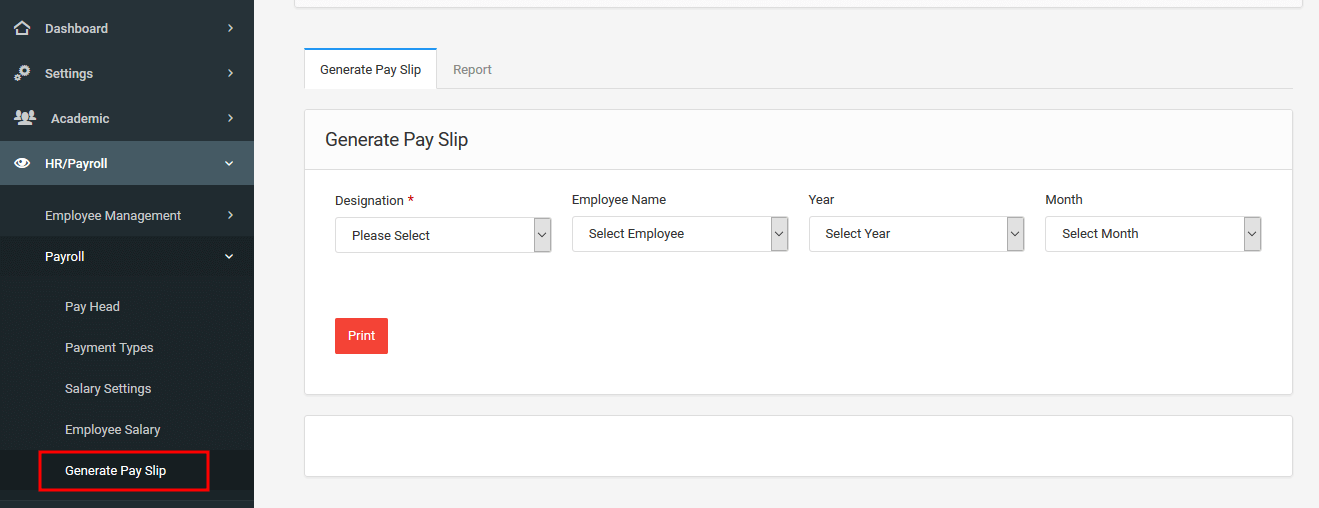Image resolution: width=1319 pixels, height=508 pixels.
Task: Click the Settings gears icon
Action: tap(22, 73)
